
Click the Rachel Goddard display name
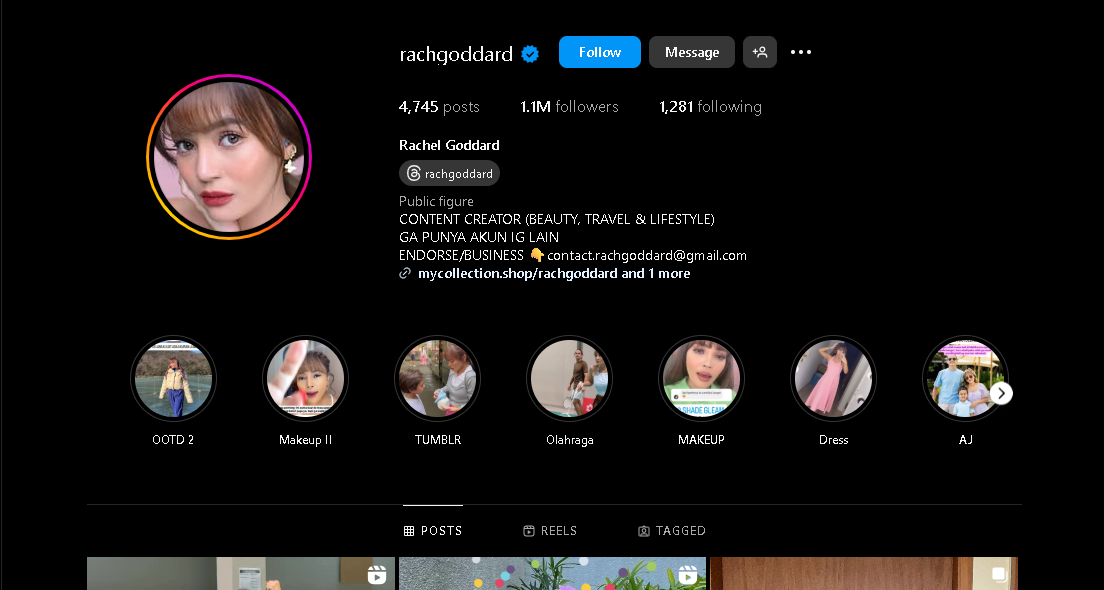pyautogui.click(x=449, y=145)
